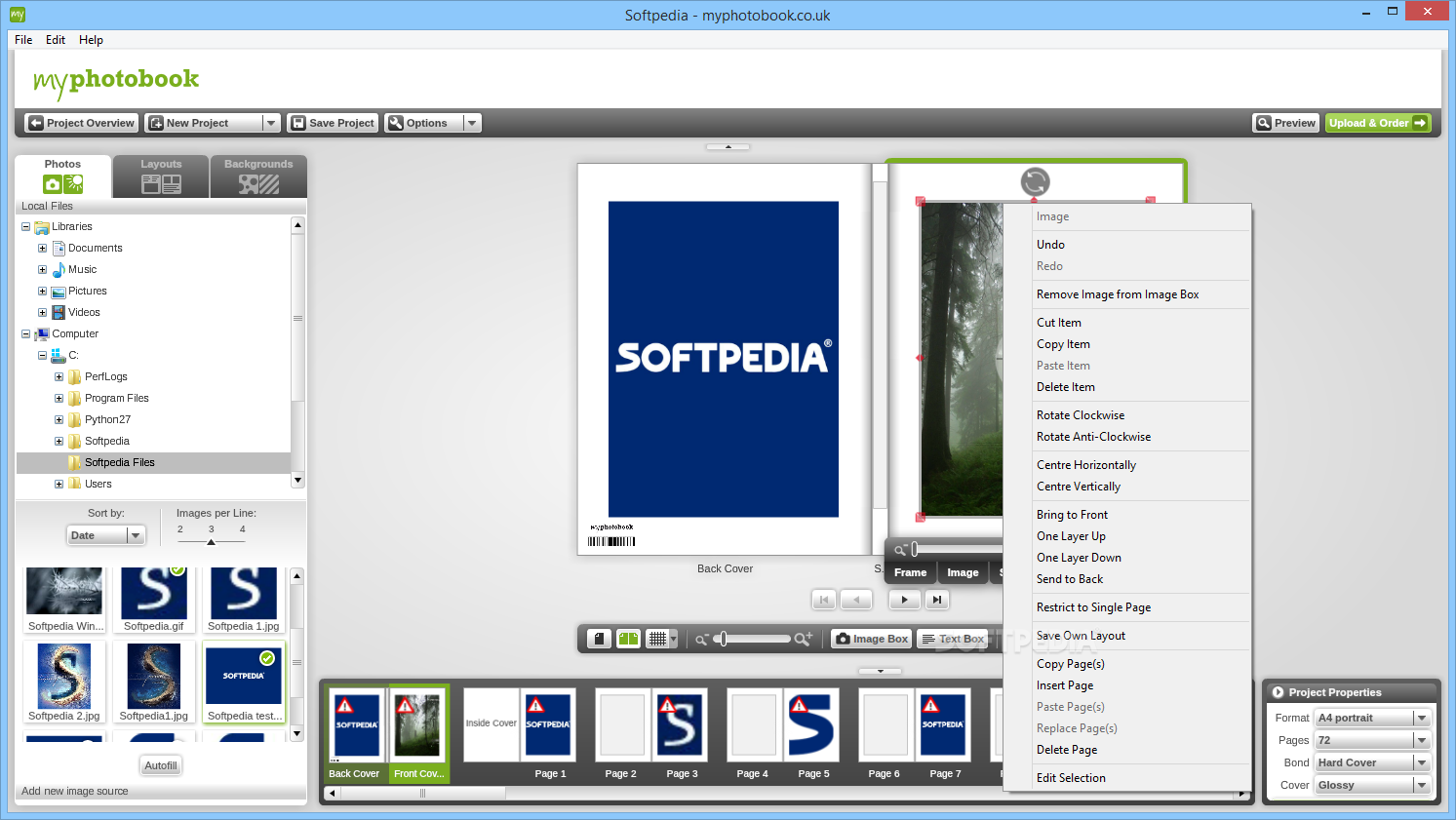Screen dimensions: 1456x820
Task: Open the New Project dropdown arrow
Action: pos(271,123)
